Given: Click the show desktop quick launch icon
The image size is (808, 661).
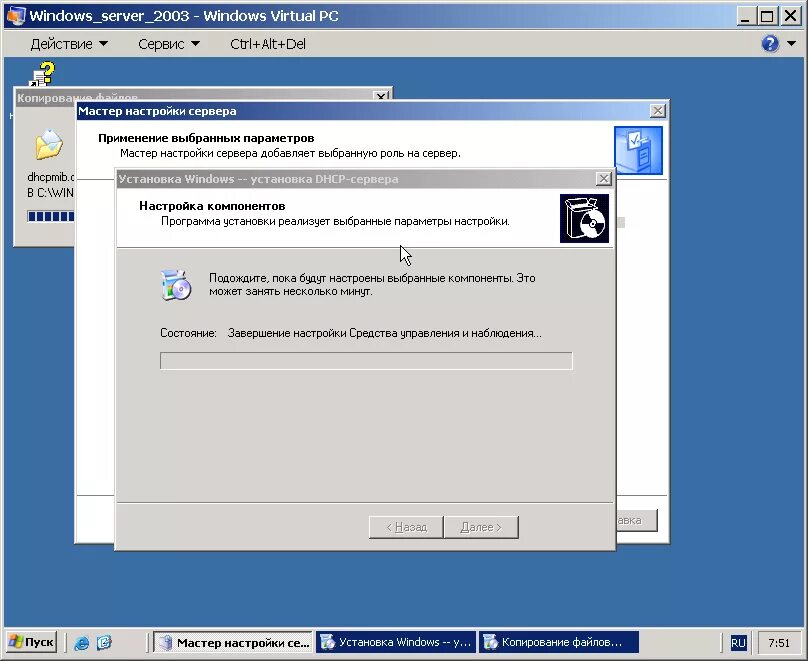Looking at the screenshot, I should pos(104,642).
